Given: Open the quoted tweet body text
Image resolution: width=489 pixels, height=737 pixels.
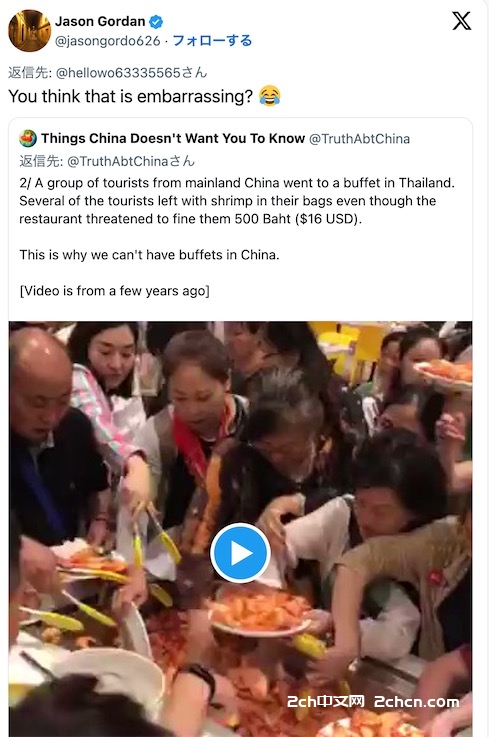Looking at the screenshot, I should coord(237,201).
